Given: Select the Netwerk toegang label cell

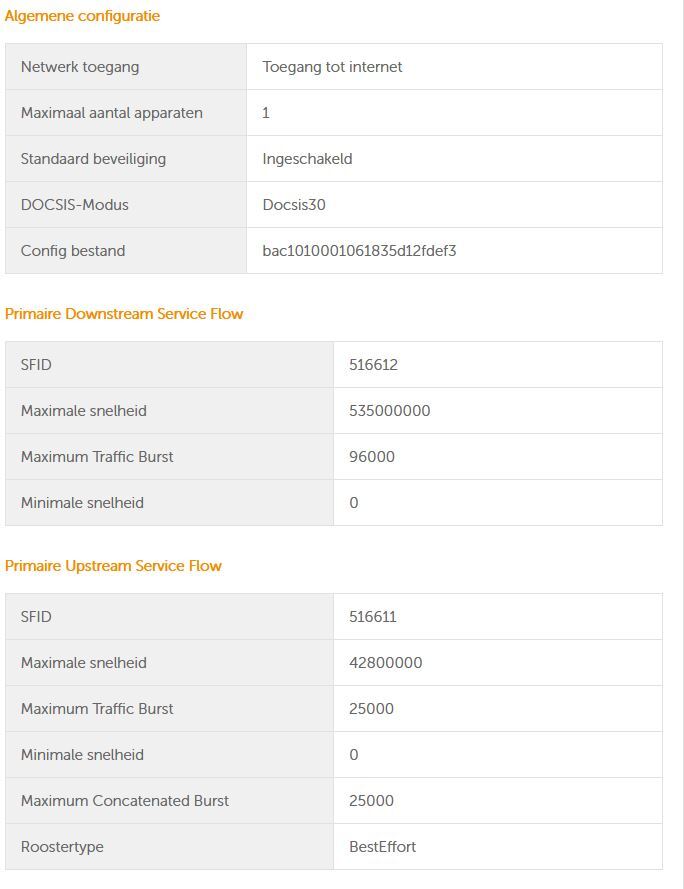Looking at the screenshot, I should pos(80,67).
